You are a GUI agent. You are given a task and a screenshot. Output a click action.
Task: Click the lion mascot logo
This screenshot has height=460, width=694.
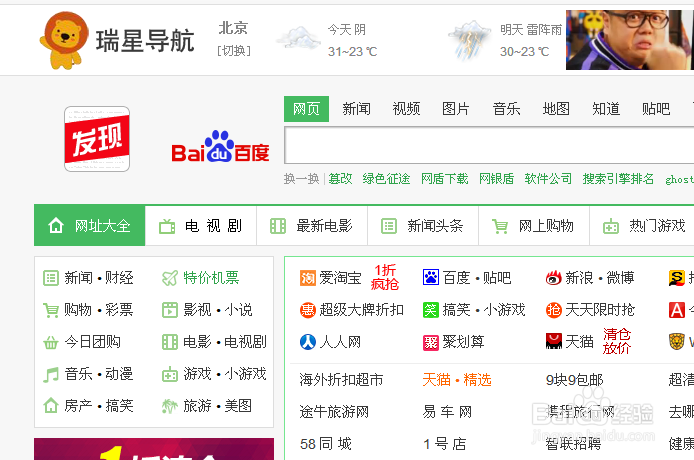(64, 40)
